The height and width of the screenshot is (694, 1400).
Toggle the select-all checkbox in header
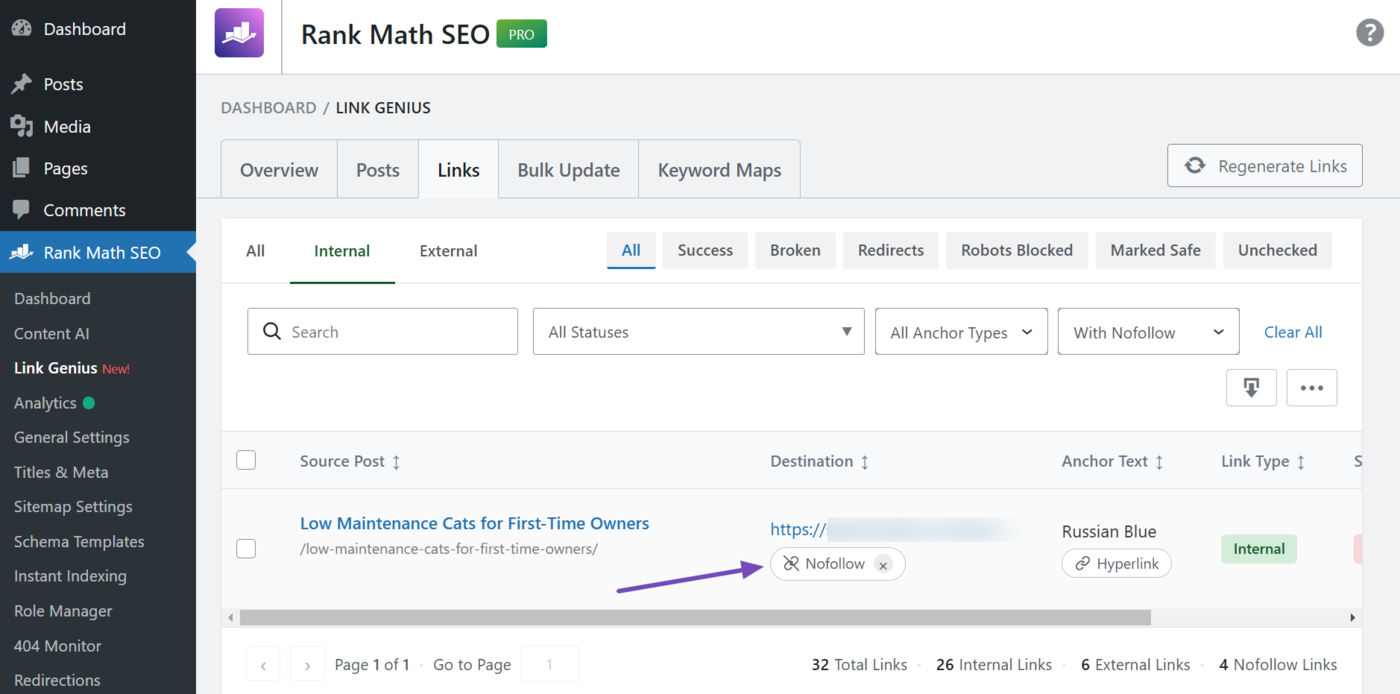click(x=246, y=460)
